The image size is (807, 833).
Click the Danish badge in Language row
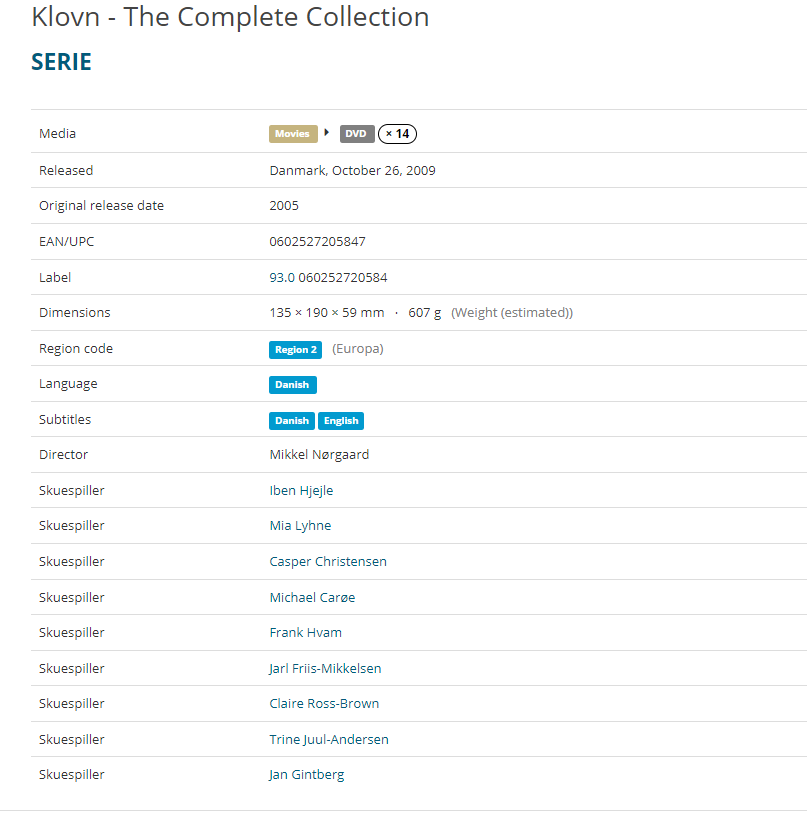point(292,385)
